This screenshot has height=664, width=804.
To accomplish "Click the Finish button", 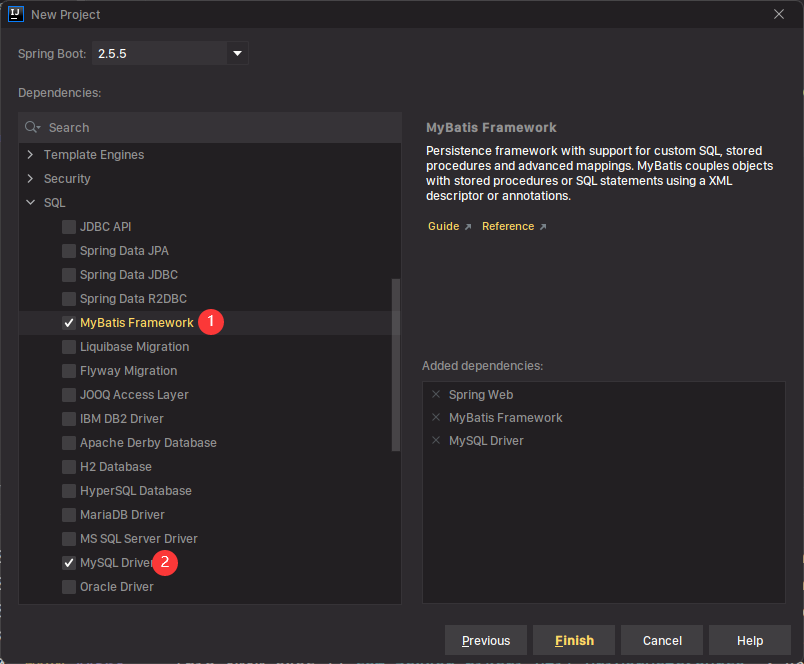I will (x=574, y=640).
